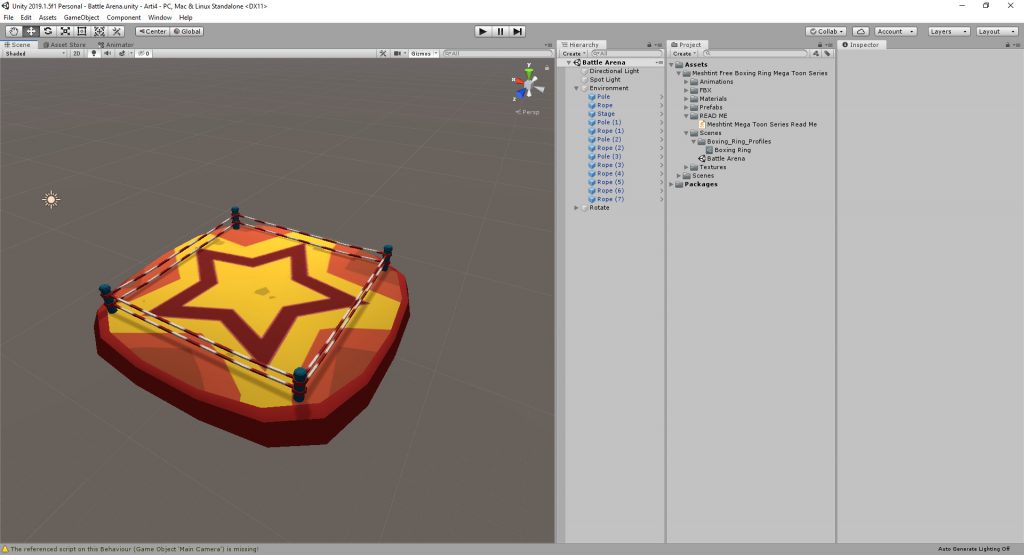Open the Account dropdown
The width and height of the screenshot is (1024, 555).
tap(895, 31)
